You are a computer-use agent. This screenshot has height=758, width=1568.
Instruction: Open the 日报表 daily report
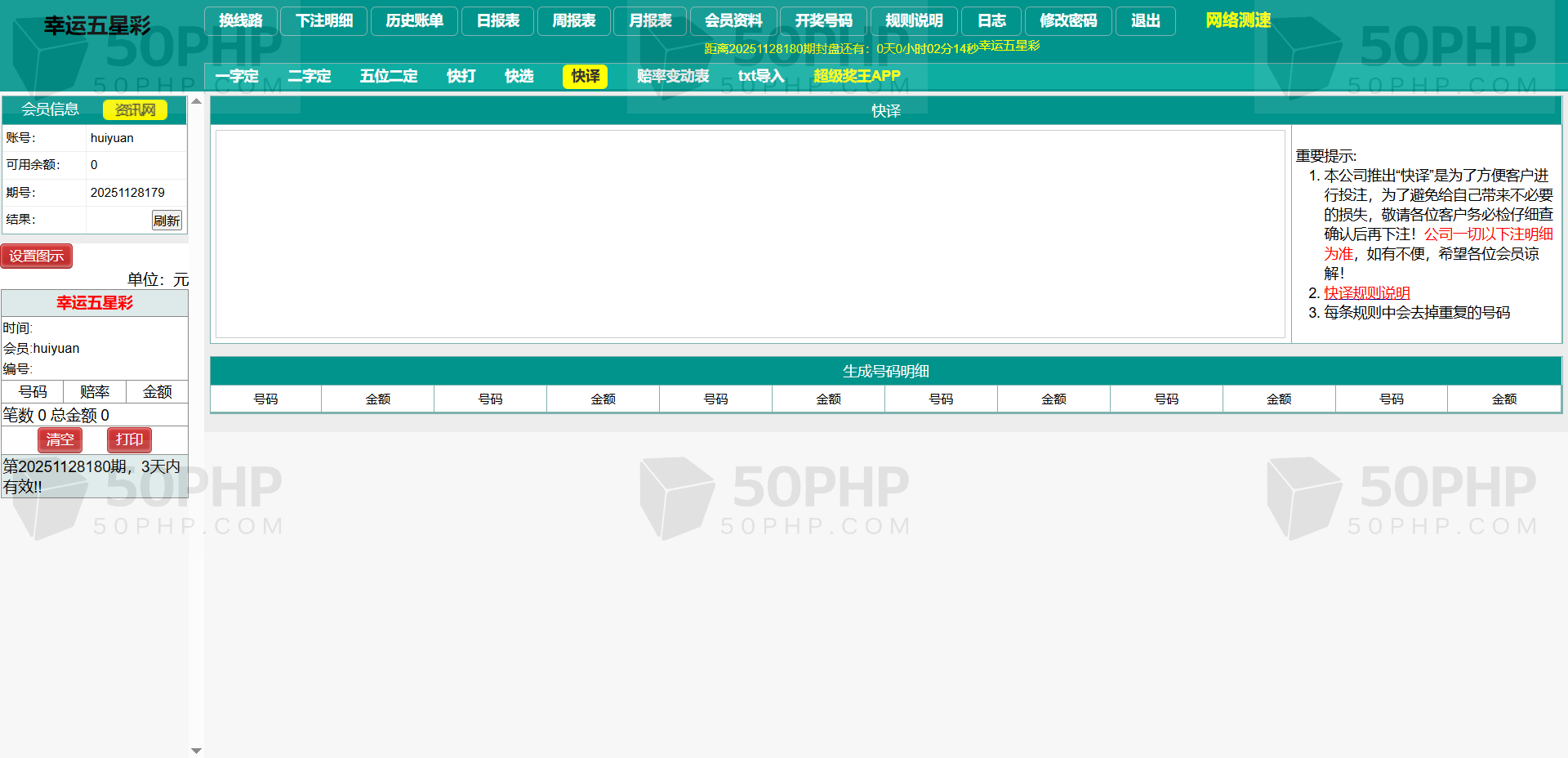[497, 21]
